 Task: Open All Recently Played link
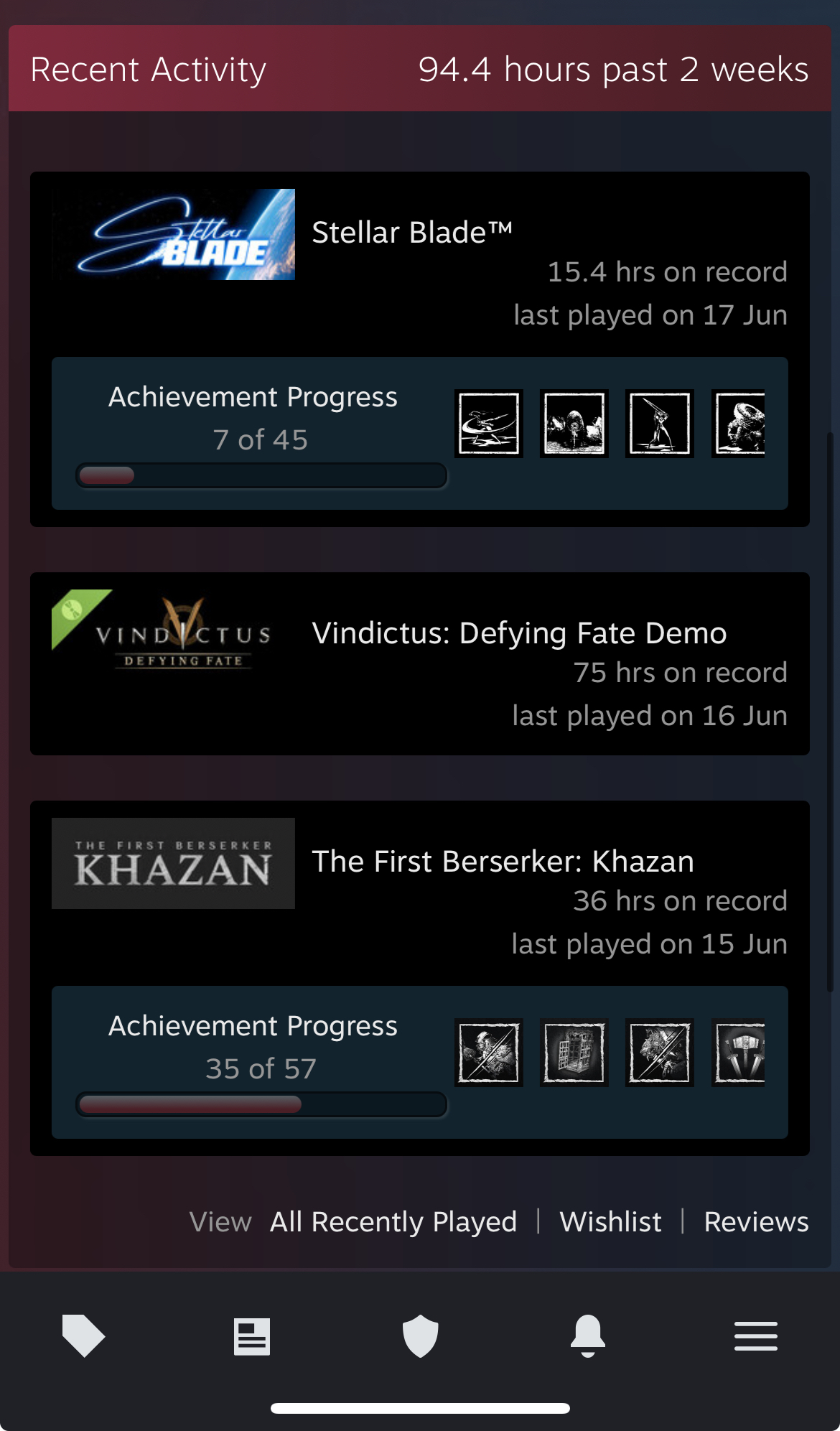click(393, 1222)
